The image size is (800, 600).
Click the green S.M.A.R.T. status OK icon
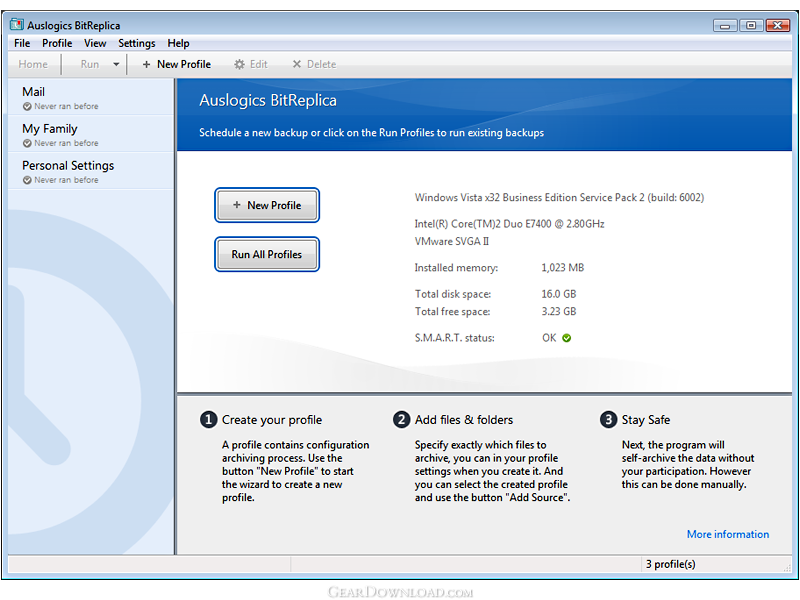[567, 338]
